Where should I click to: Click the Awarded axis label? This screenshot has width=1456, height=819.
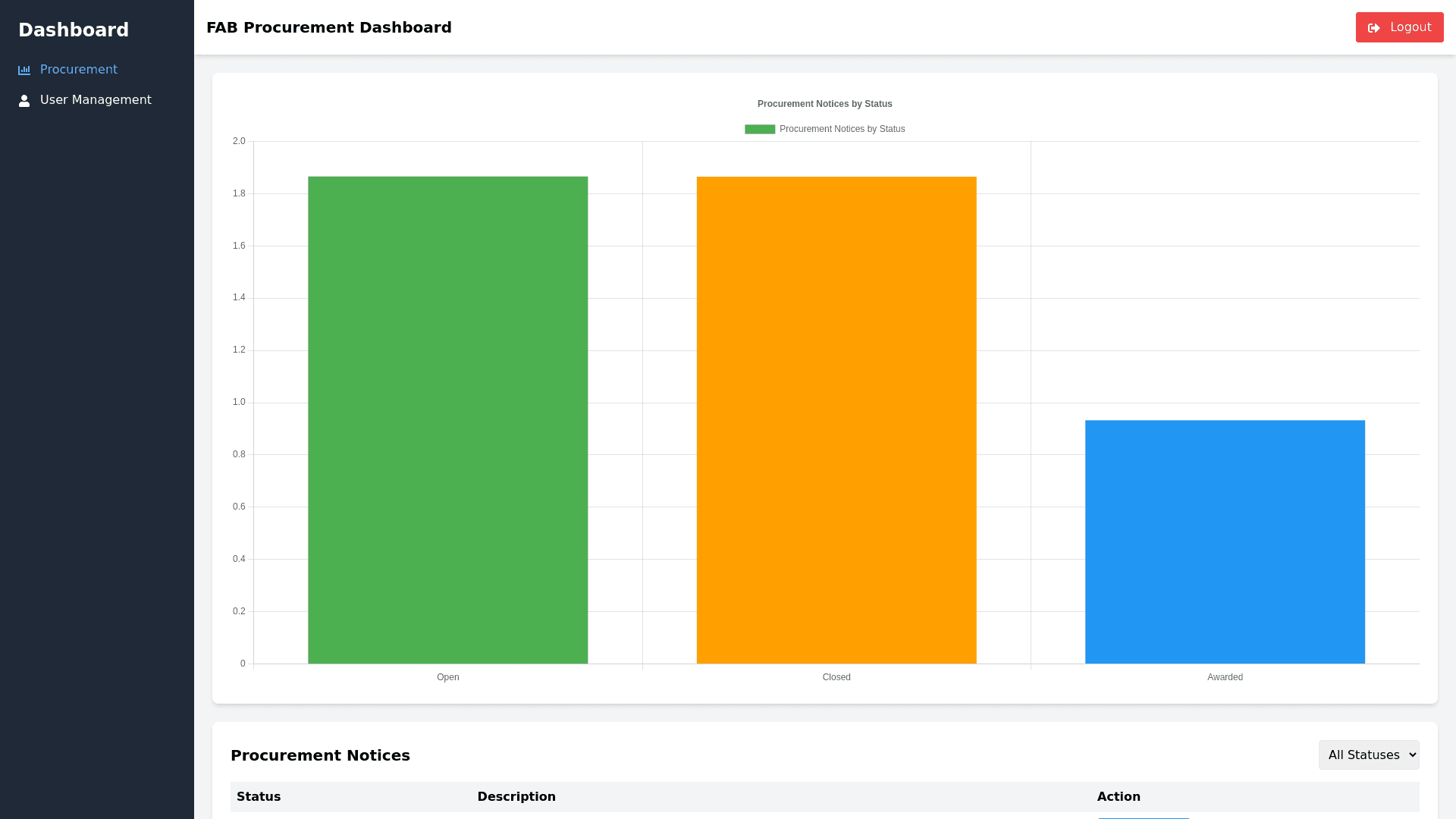(x=1224, y=677)
